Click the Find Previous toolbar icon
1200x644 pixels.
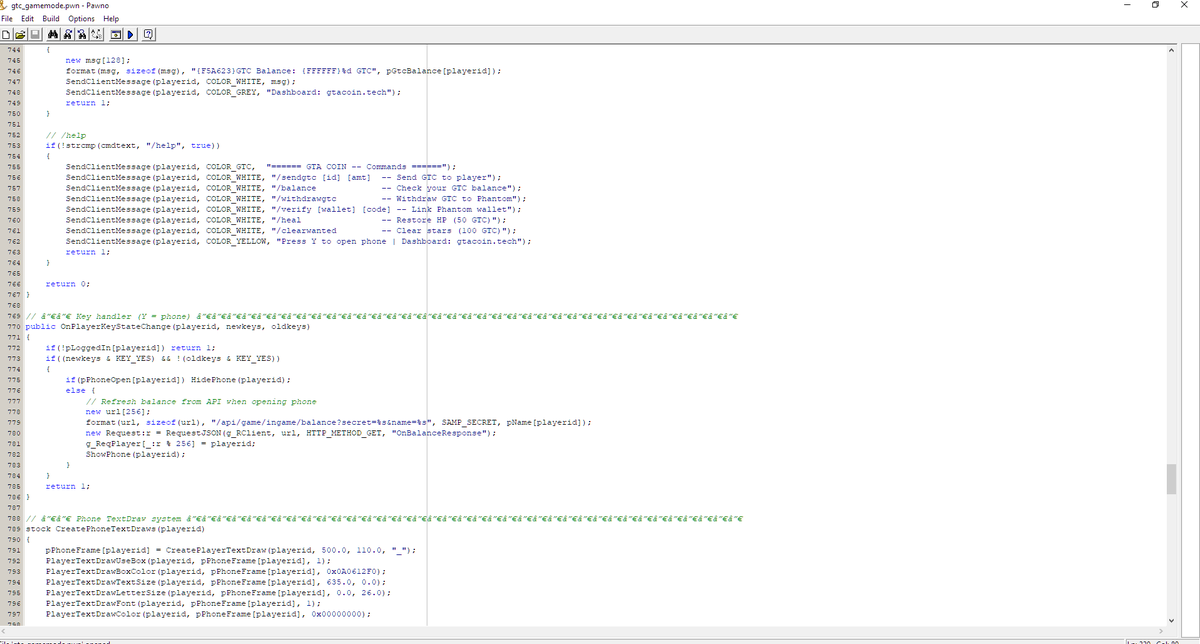point(82,35)
